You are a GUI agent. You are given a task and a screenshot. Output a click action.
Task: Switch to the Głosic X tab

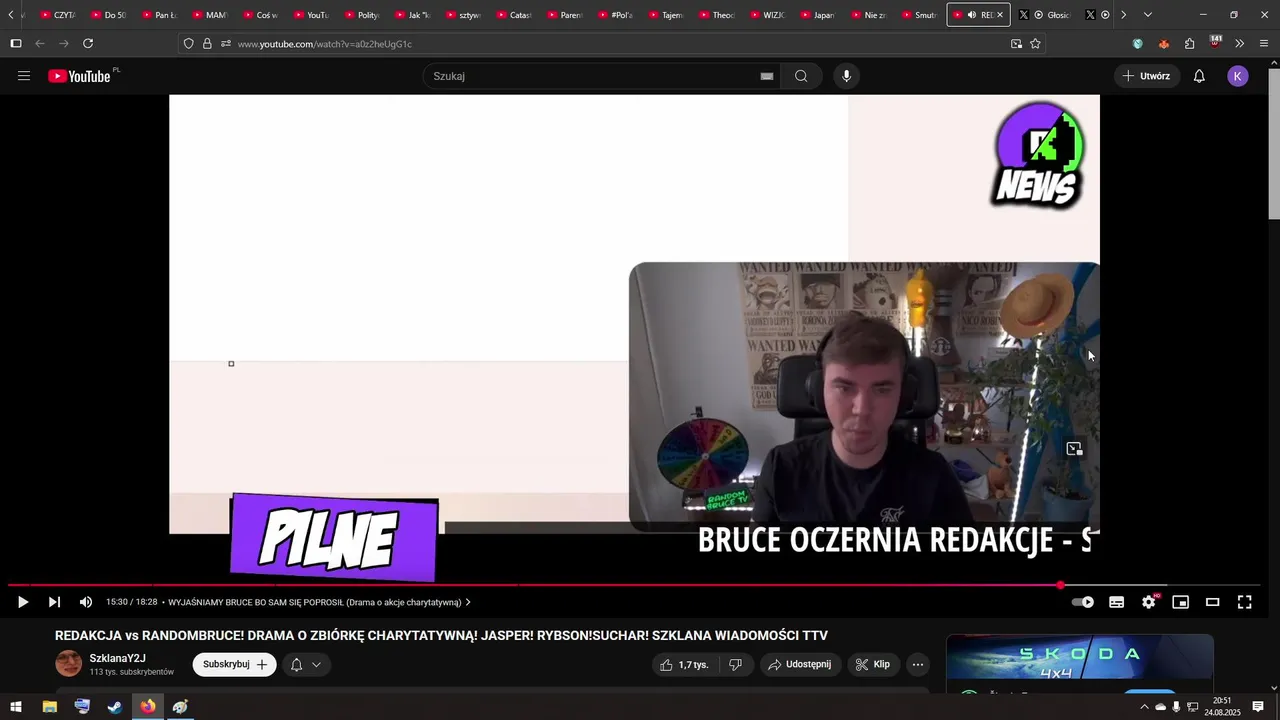pyautogui.click(x=1046, y=15)
